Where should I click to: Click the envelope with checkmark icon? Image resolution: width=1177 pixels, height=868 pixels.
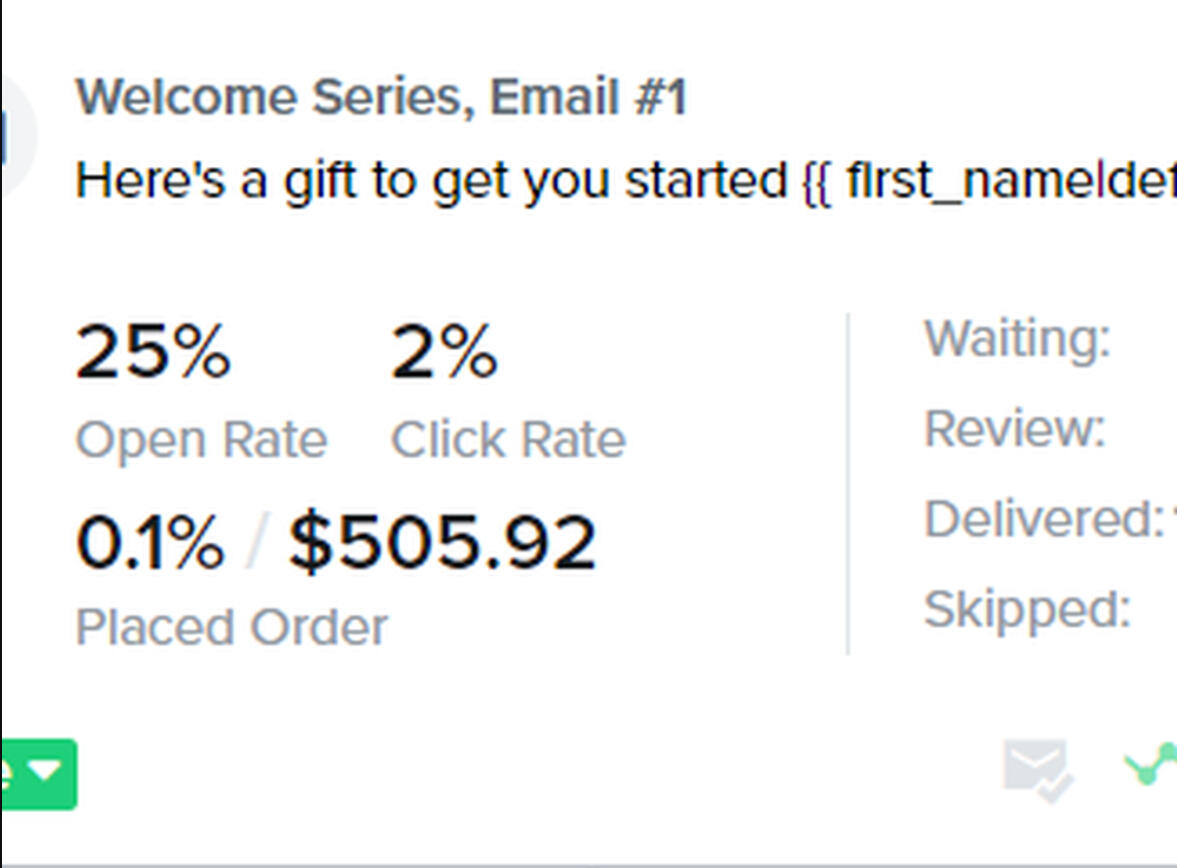(x=1037, y=769)
